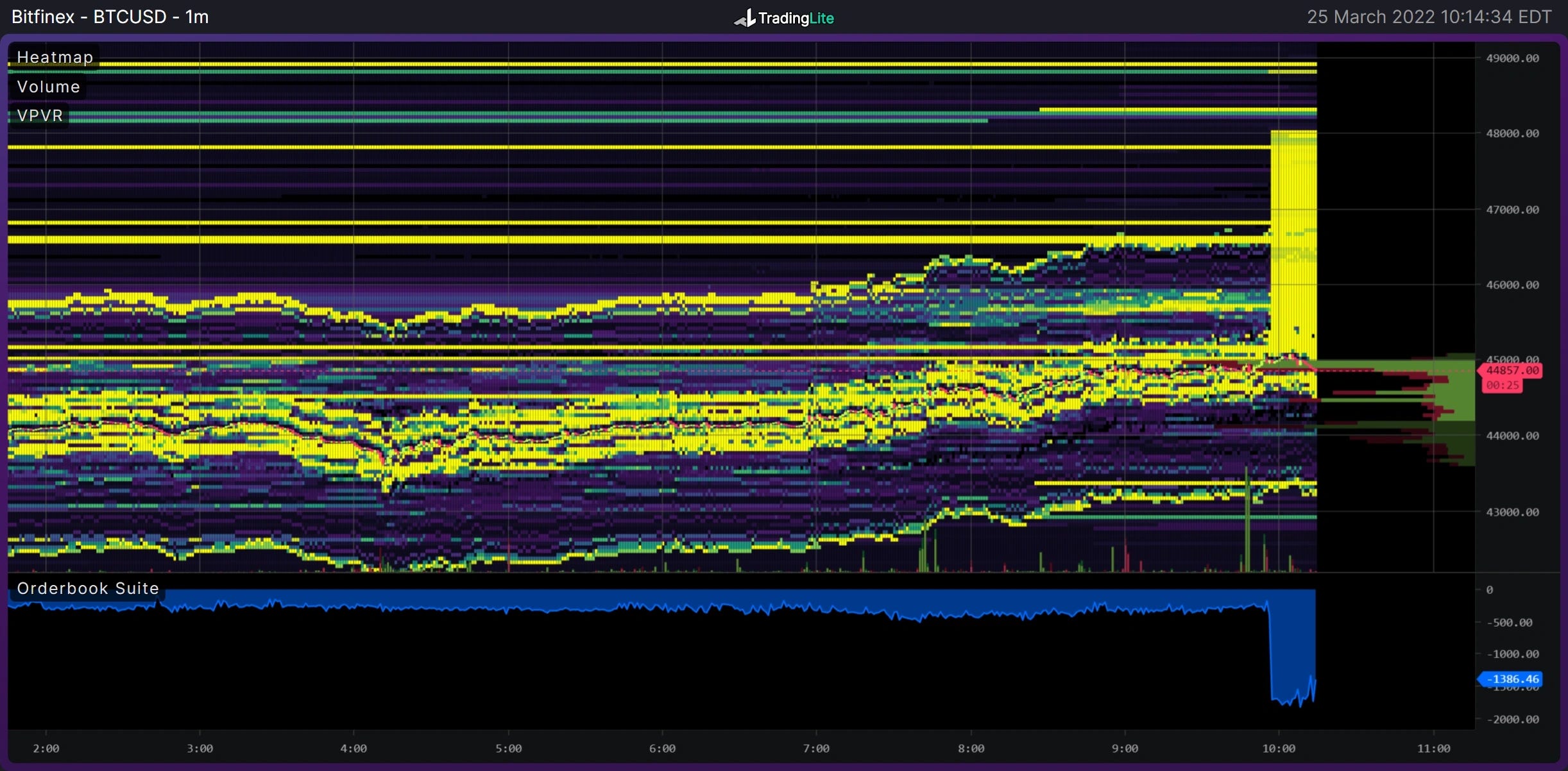Click the TradingLite logo

click(x=784, y=18)
